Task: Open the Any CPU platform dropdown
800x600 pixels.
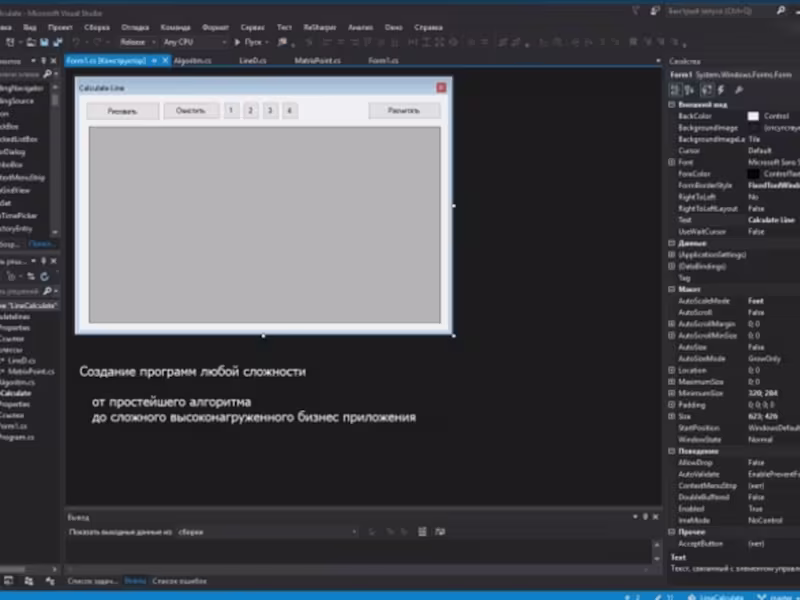Action: point(194,42)
